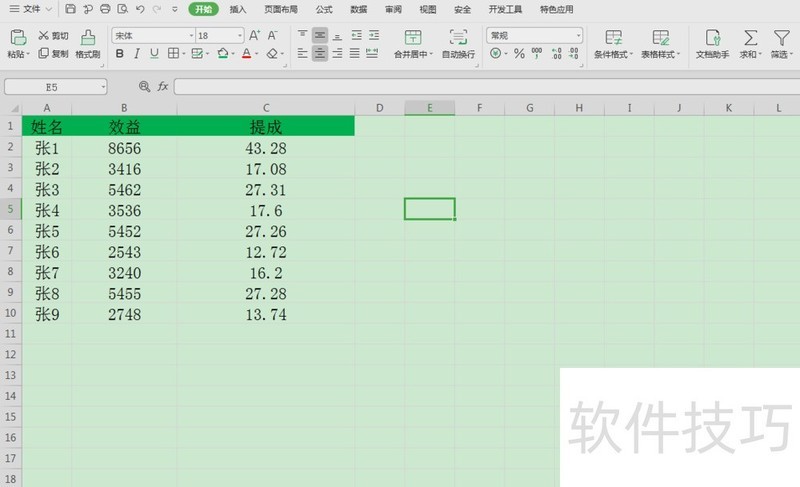
Task: Toggle justify alignment
Action: coord(355,53)
